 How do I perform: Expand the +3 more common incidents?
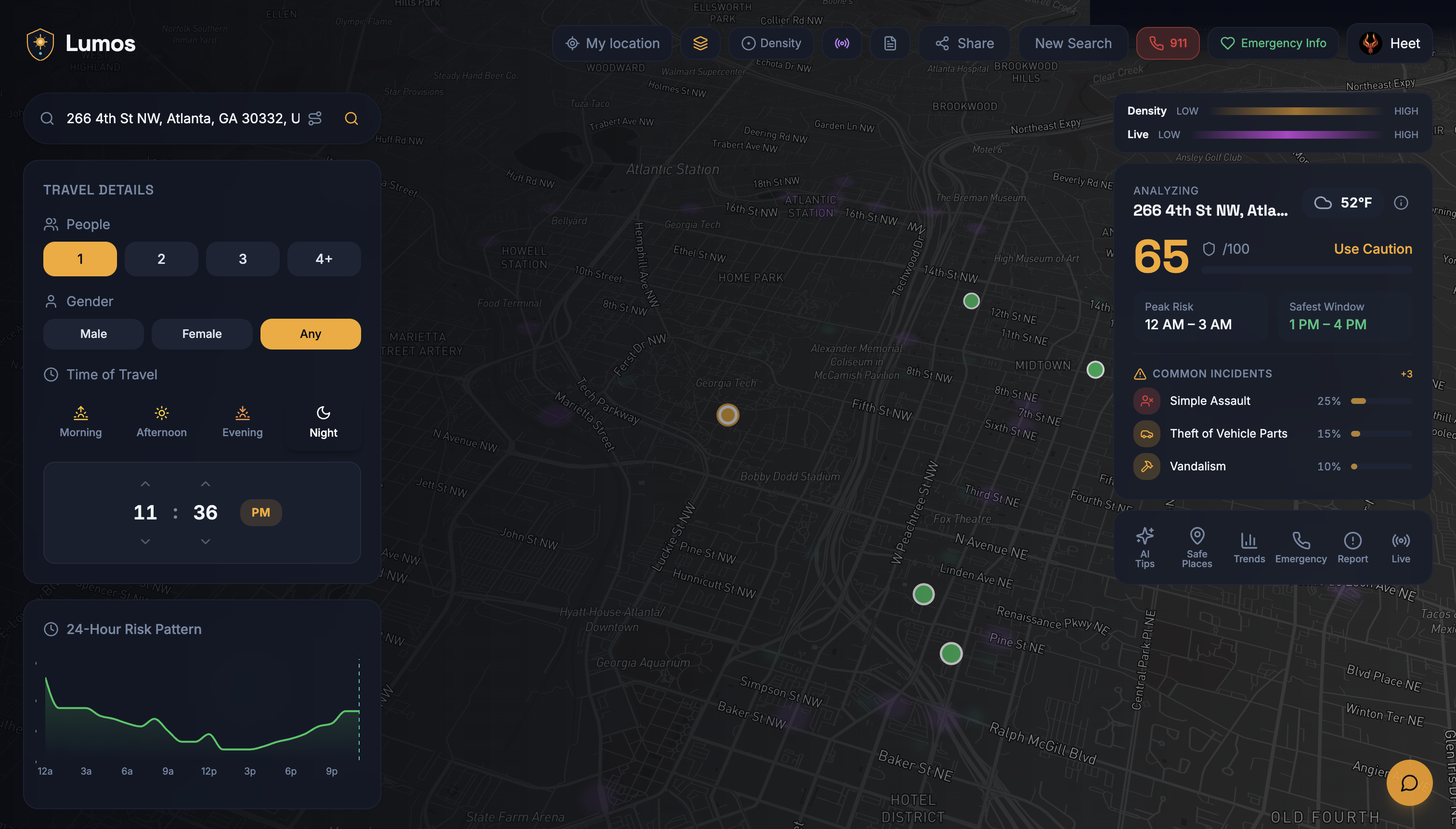pyautogui.click(x=1406, y=374)
